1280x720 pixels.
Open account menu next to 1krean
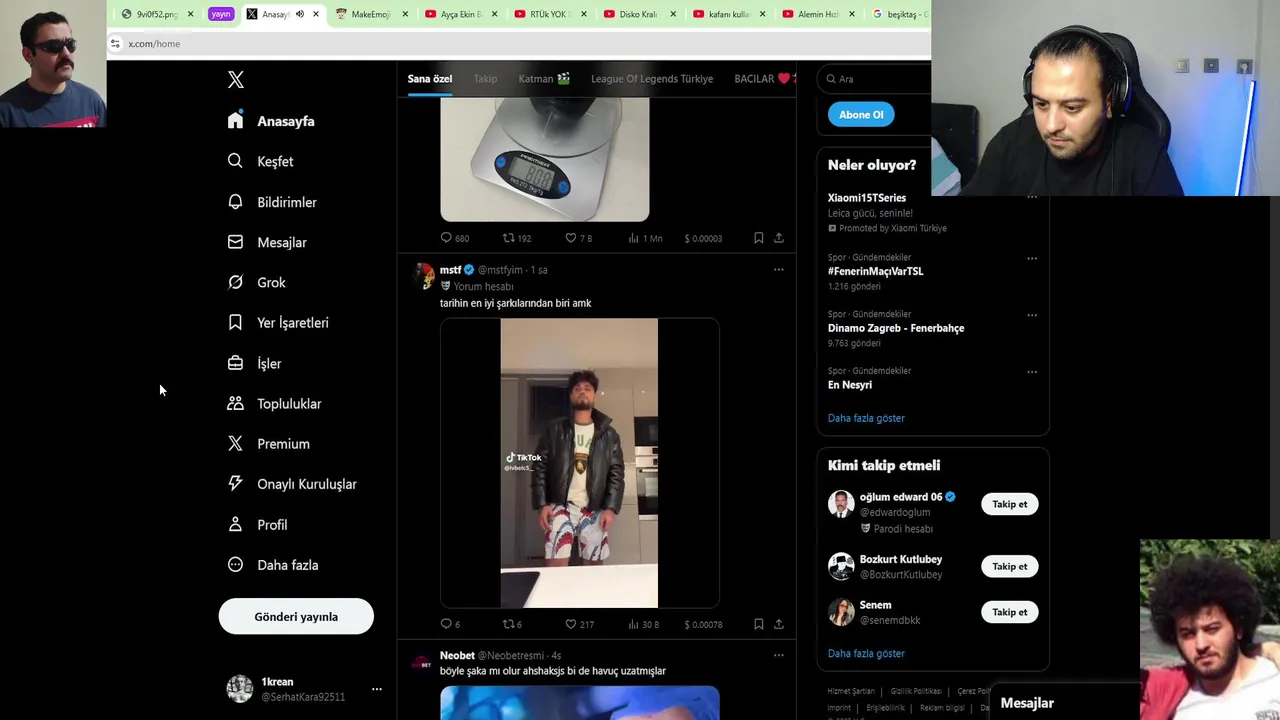[x=377, y=689]
